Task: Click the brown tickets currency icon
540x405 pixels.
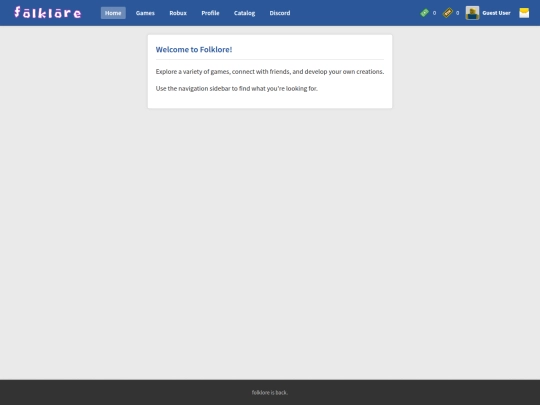Action: coord(447,13)
